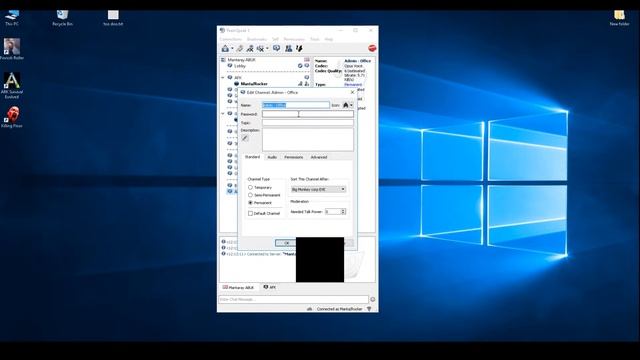Open the connect toolbar dropdown arrow
This screenshot has height=360, width=640.
click(232, 49)
